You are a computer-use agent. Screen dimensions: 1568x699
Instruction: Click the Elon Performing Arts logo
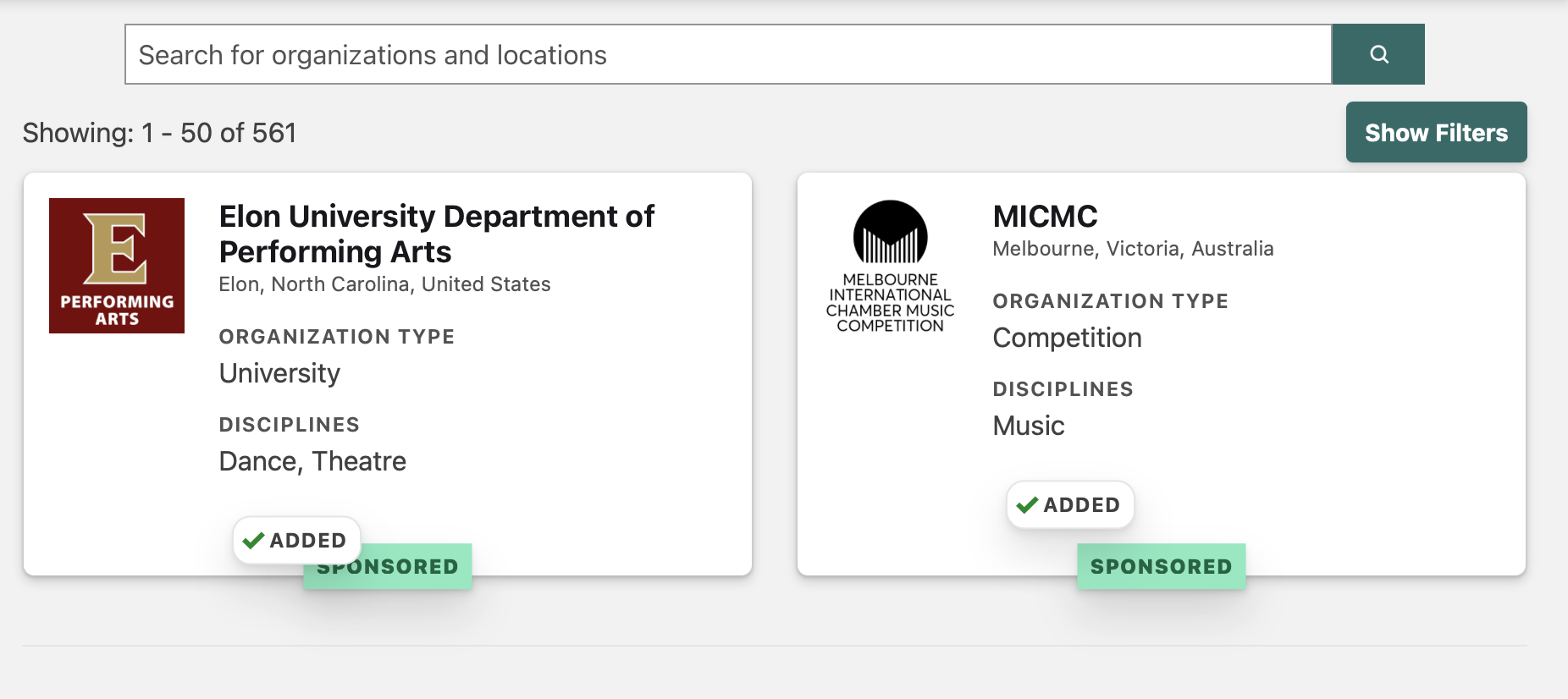[117, 266]
